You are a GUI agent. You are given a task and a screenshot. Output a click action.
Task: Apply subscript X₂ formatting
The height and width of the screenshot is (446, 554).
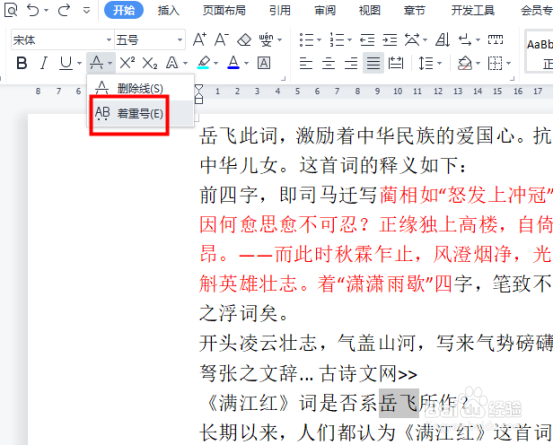tap(150, 64)
